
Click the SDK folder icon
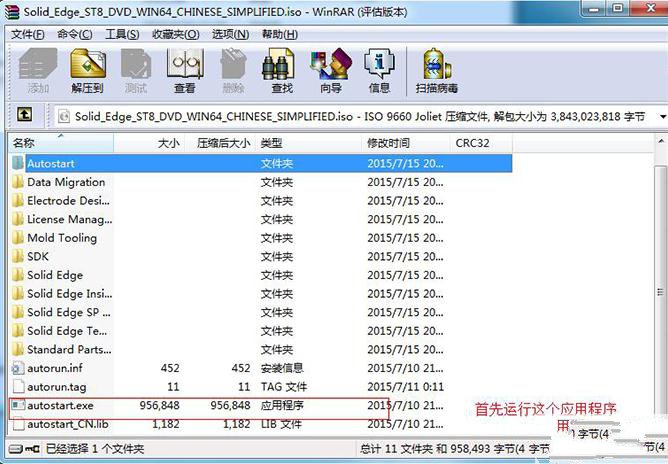pos(18,256)
